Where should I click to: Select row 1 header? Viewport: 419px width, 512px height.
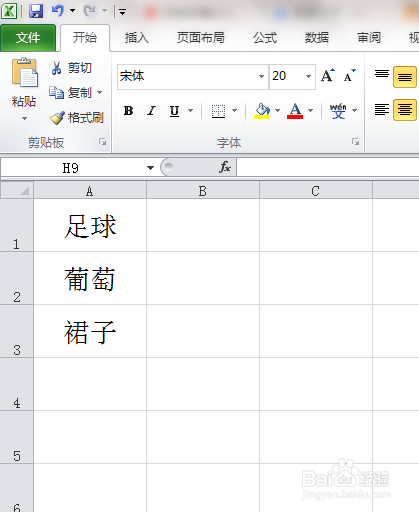17,225
